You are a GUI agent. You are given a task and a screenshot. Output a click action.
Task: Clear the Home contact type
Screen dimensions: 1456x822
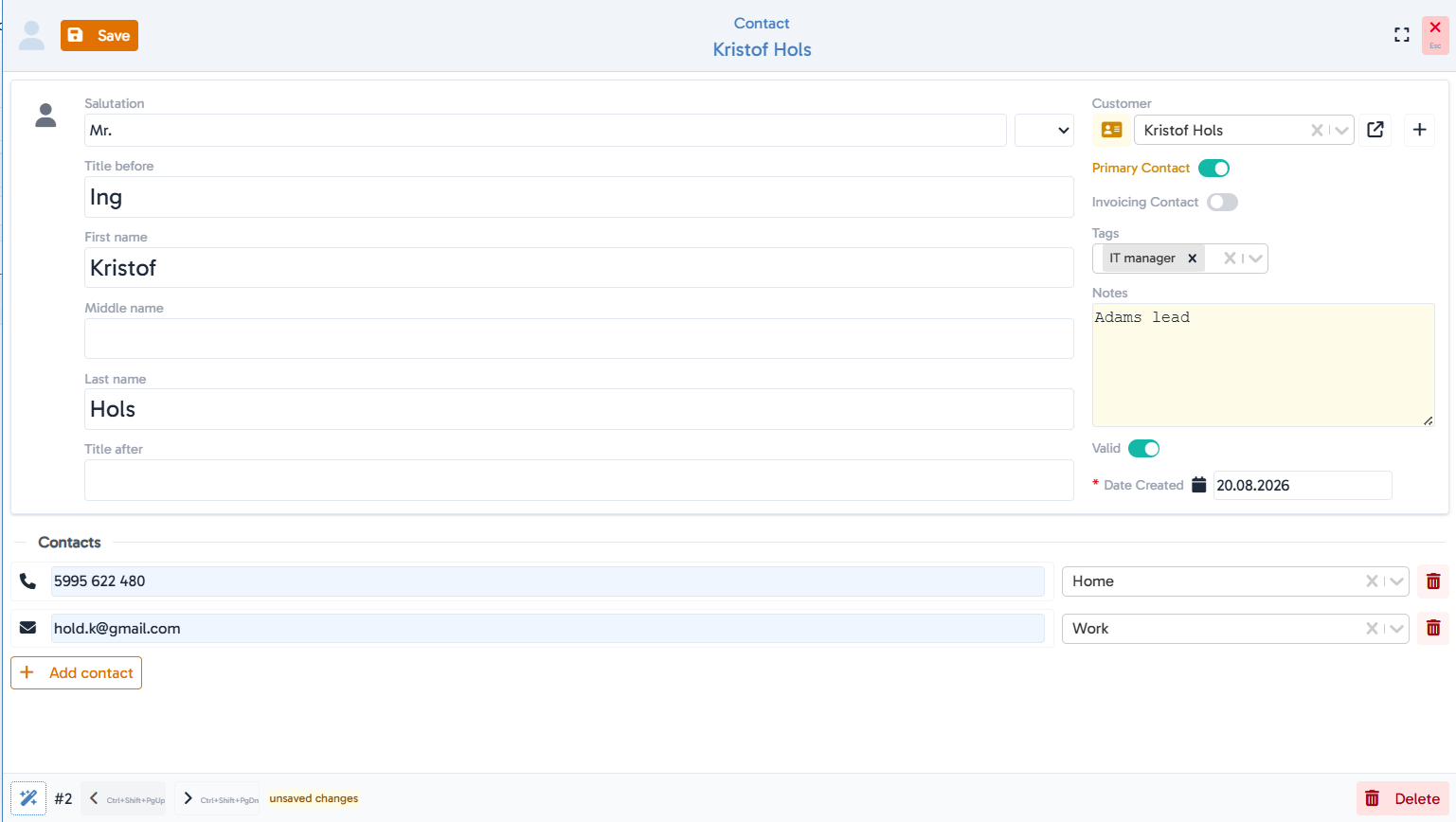point(1372,581)
